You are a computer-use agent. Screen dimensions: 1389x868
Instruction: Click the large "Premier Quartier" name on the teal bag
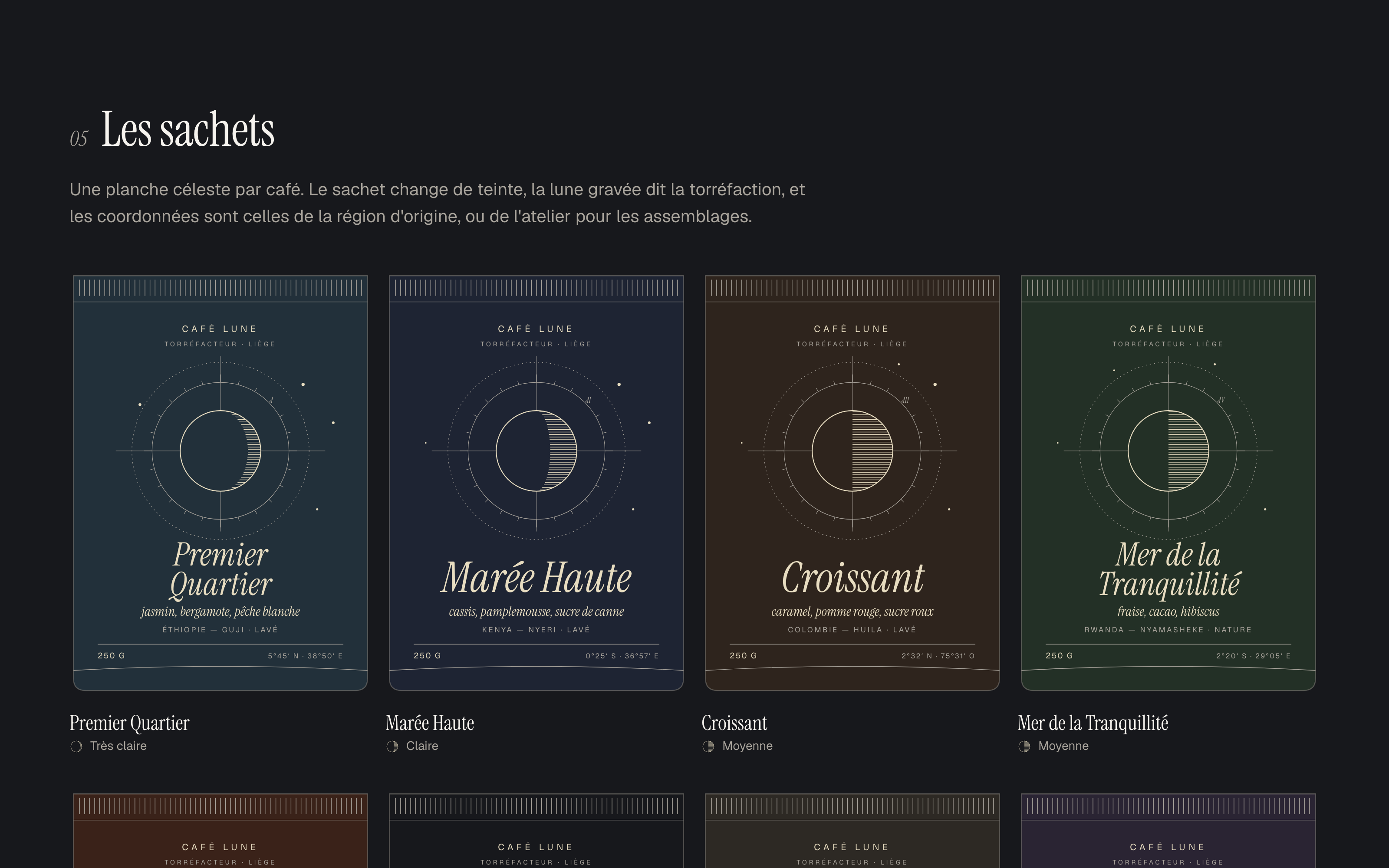pyautogui.click(x=221, y=569)
